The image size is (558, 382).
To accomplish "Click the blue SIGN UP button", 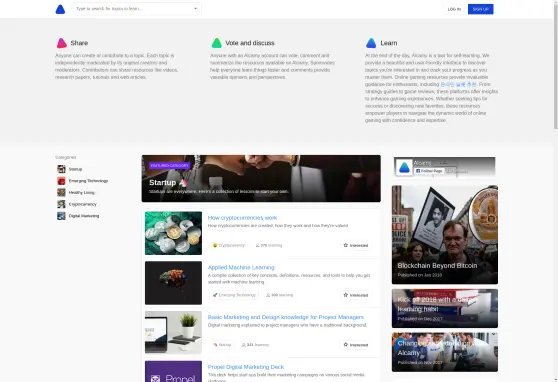I will coord(480,9).
